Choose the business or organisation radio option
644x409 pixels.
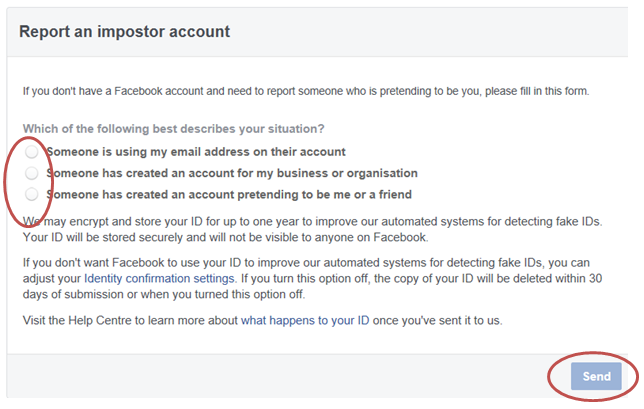(32, 173)
